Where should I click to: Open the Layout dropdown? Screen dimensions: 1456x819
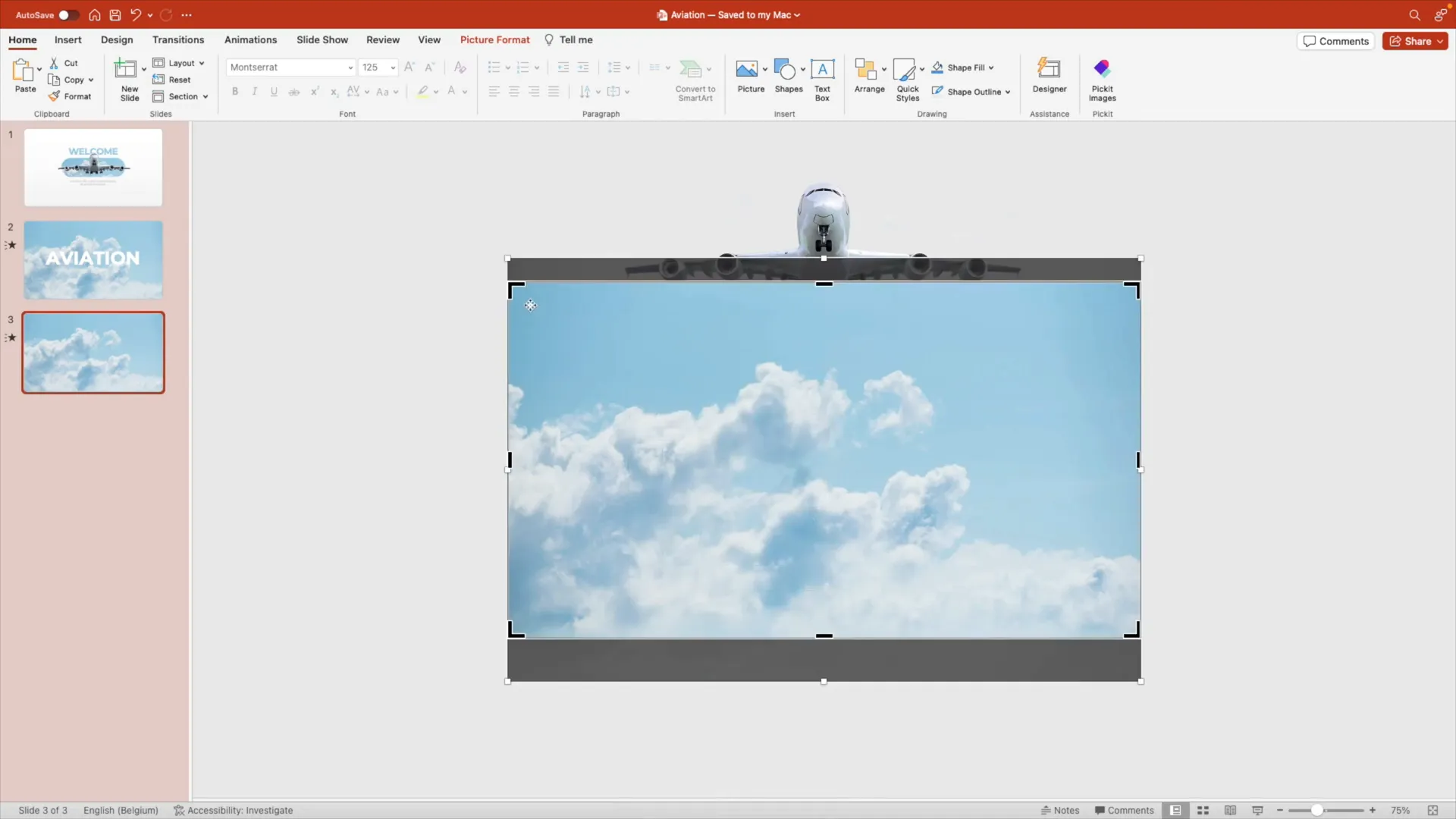pyautogui.click(x=179, y=63)
